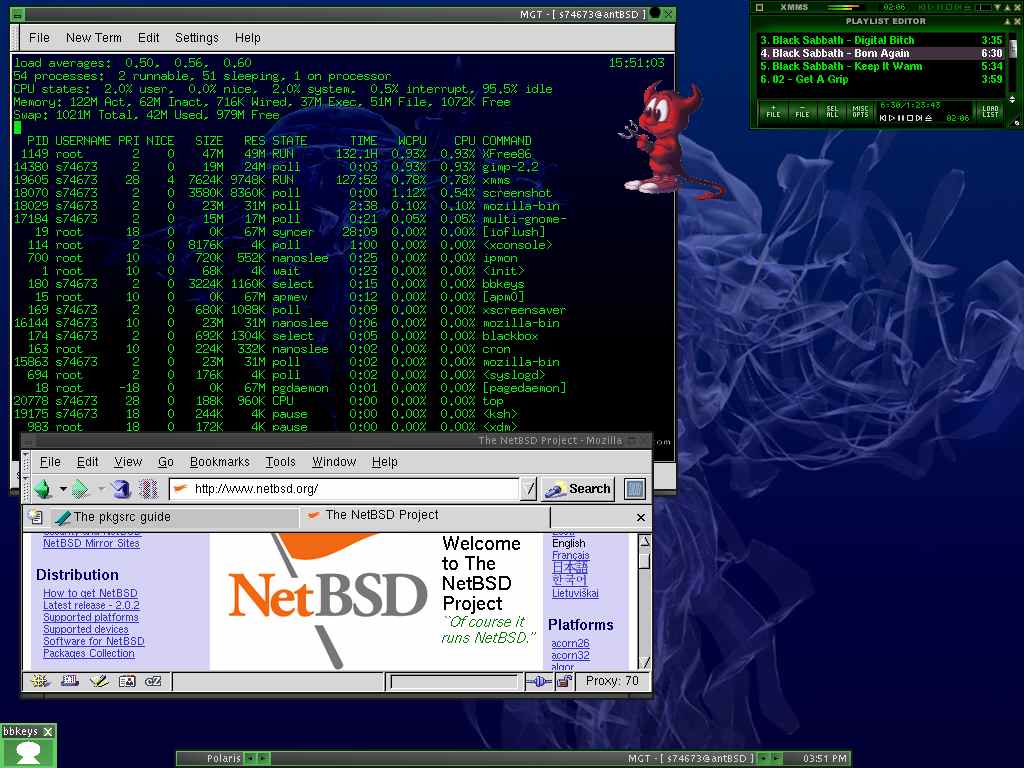Switch to The pkgsrc guide tab
The image size is (1024, 768).
122,517
